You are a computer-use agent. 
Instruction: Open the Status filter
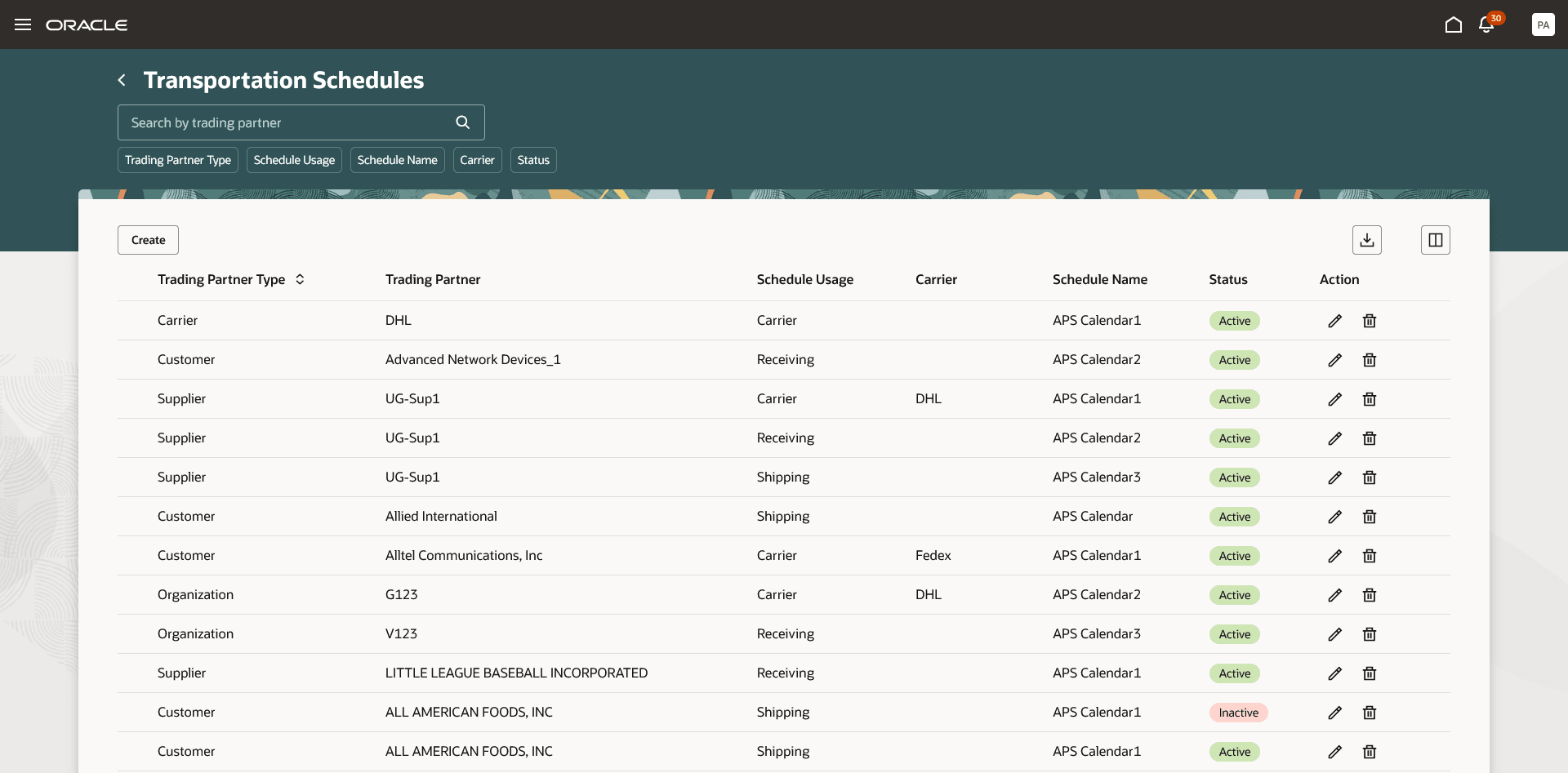coord(532,159)
